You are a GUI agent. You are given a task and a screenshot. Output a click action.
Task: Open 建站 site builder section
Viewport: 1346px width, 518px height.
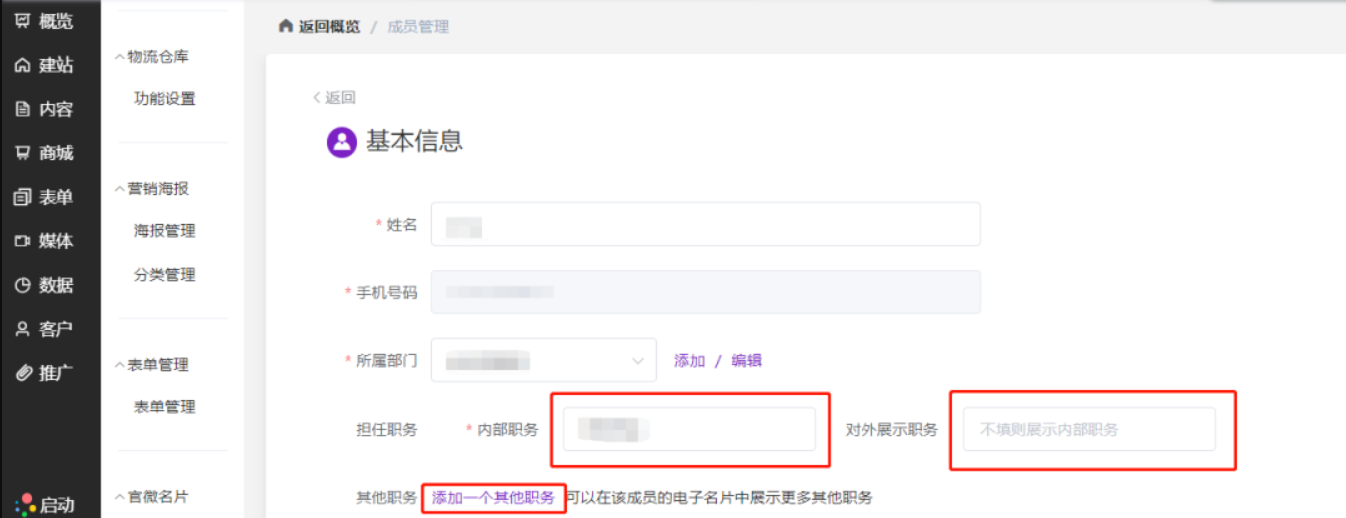(44, 65)
